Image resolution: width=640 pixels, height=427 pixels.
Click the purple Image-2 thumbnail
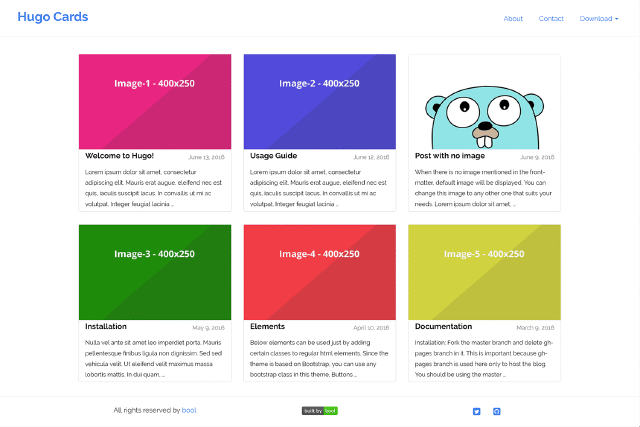320,102
